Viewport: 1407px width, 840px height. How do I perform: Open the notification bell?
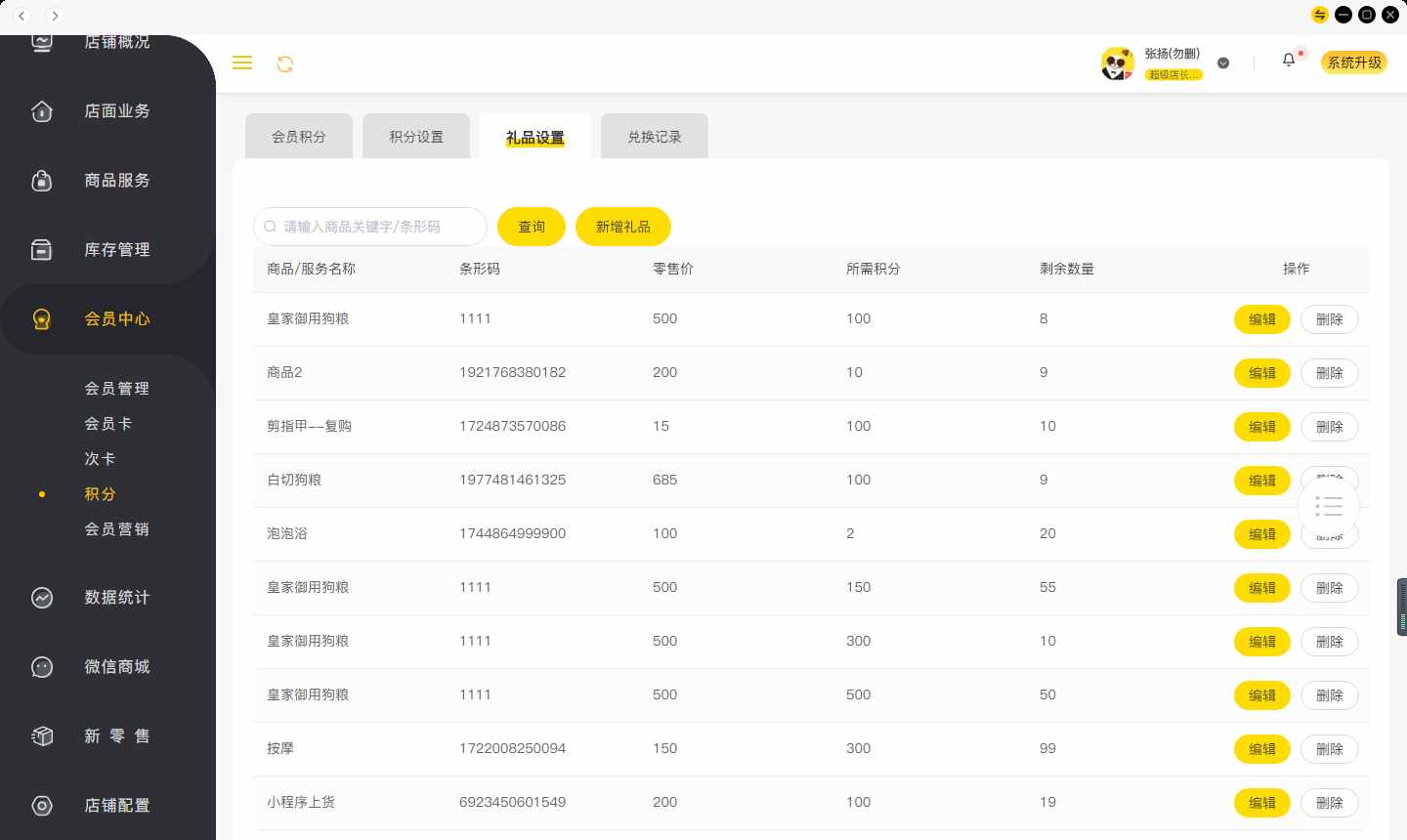(1289, 61)
